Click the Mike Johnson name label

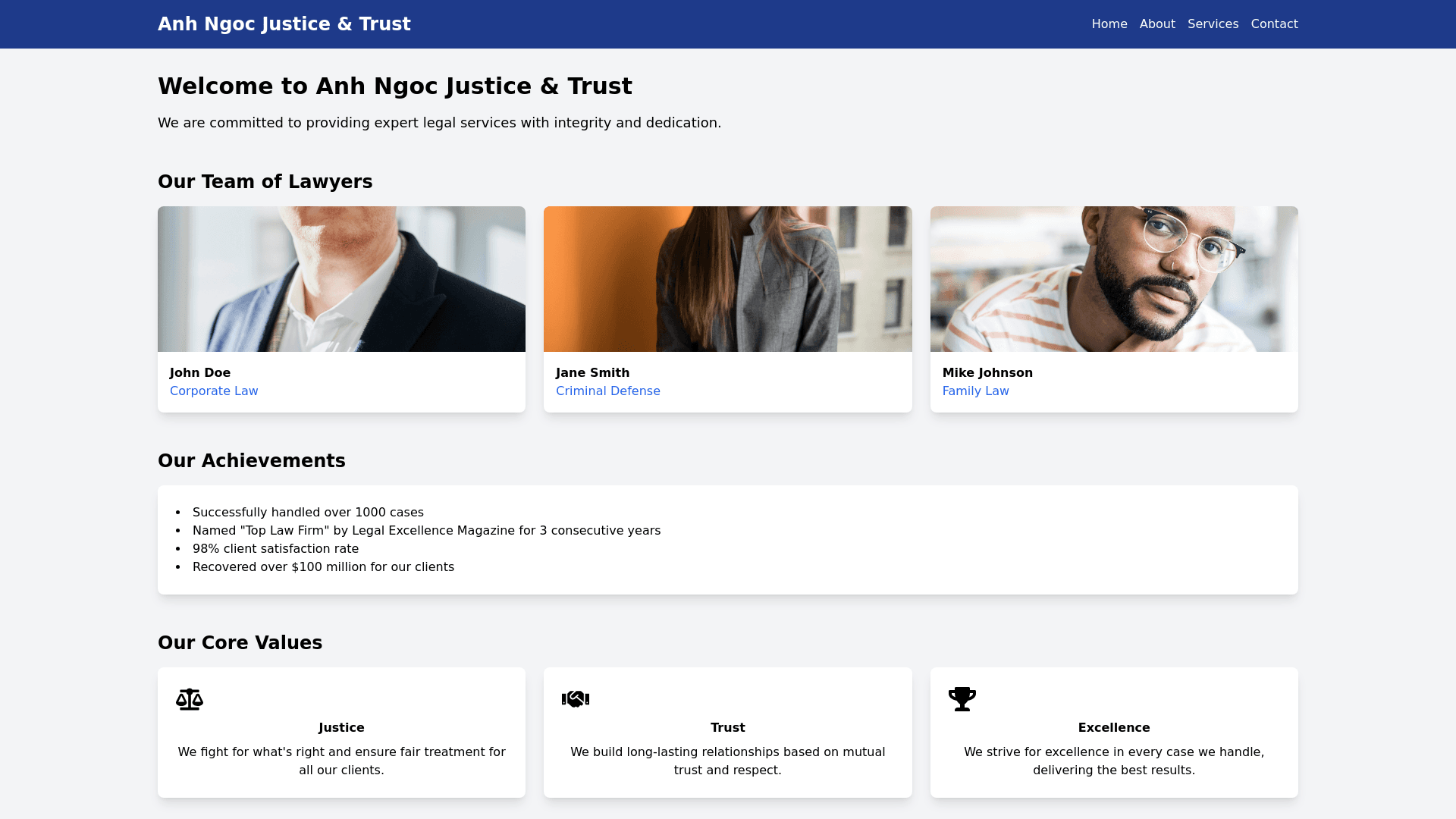pyautogui.click(x=987, y=373)
